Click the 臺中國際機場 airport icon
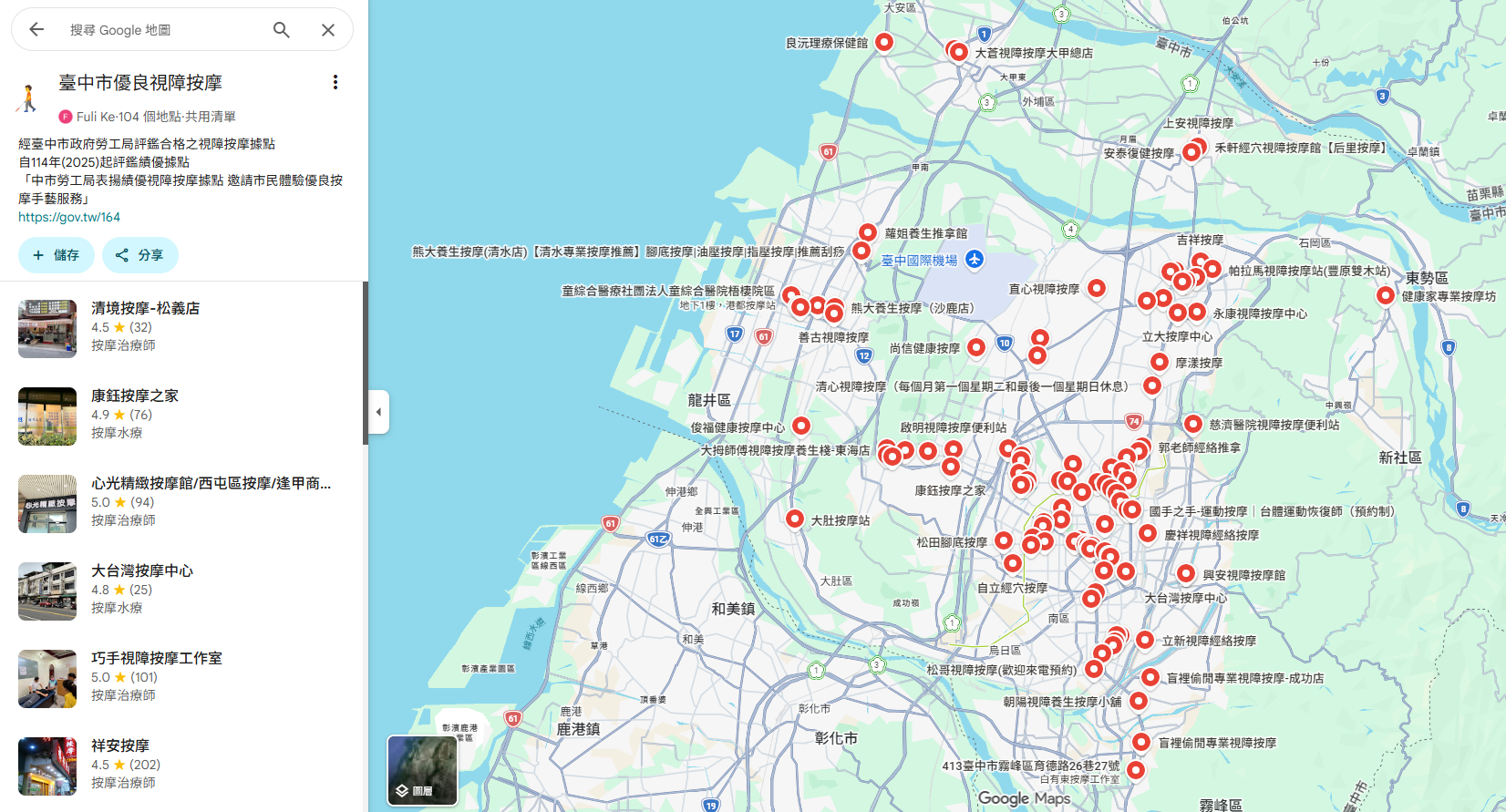 tap(975, 260)
